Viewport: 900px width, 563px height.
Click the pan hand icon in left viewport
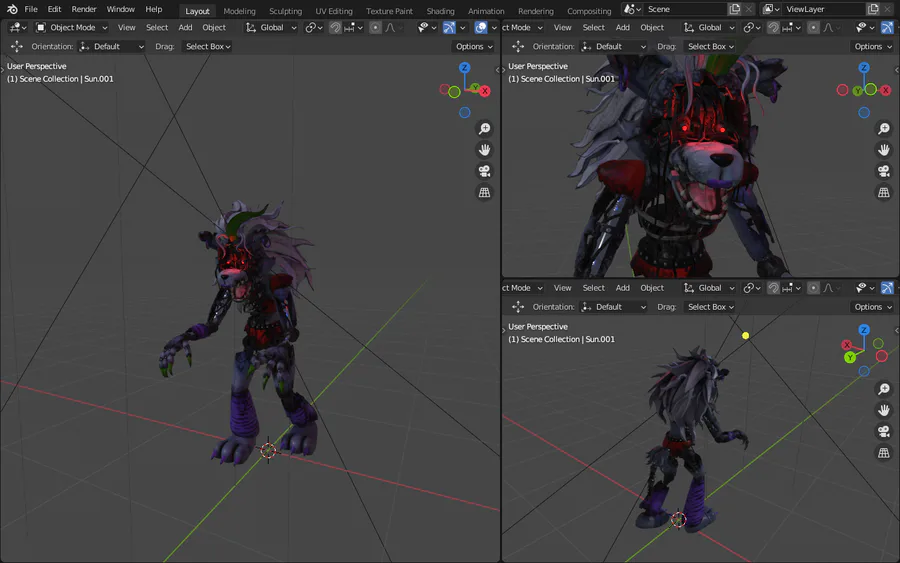coord(484,150)
